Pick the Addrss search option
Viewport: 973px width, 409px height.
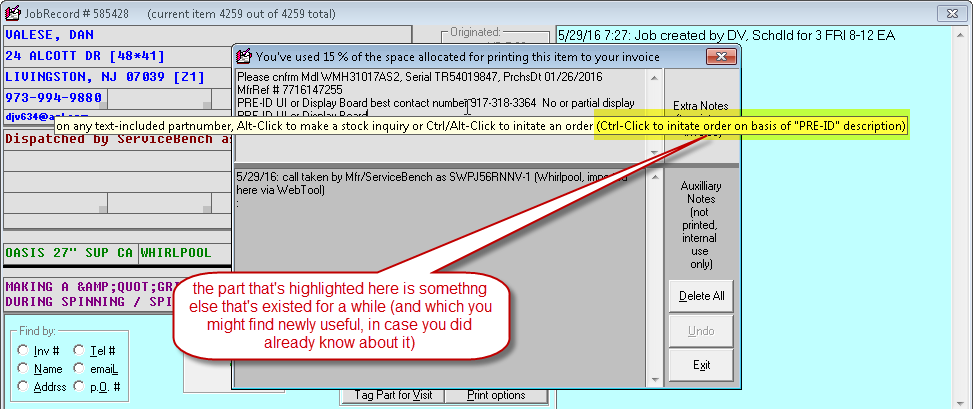point(23,386)
